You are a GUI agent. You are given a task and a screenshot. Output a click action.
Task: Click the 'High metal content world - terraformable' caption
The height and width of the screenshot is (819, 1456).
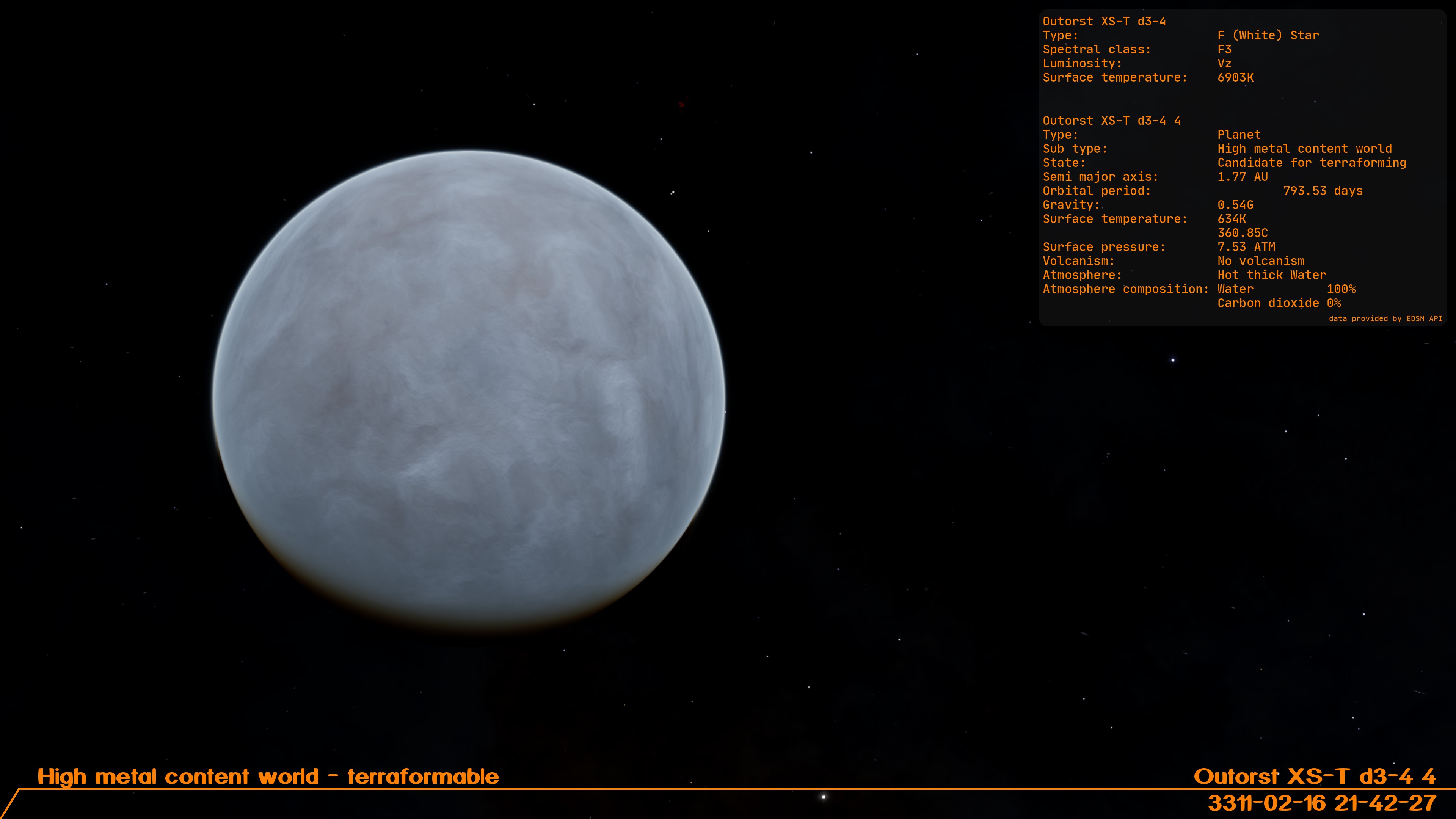point(268,777)
